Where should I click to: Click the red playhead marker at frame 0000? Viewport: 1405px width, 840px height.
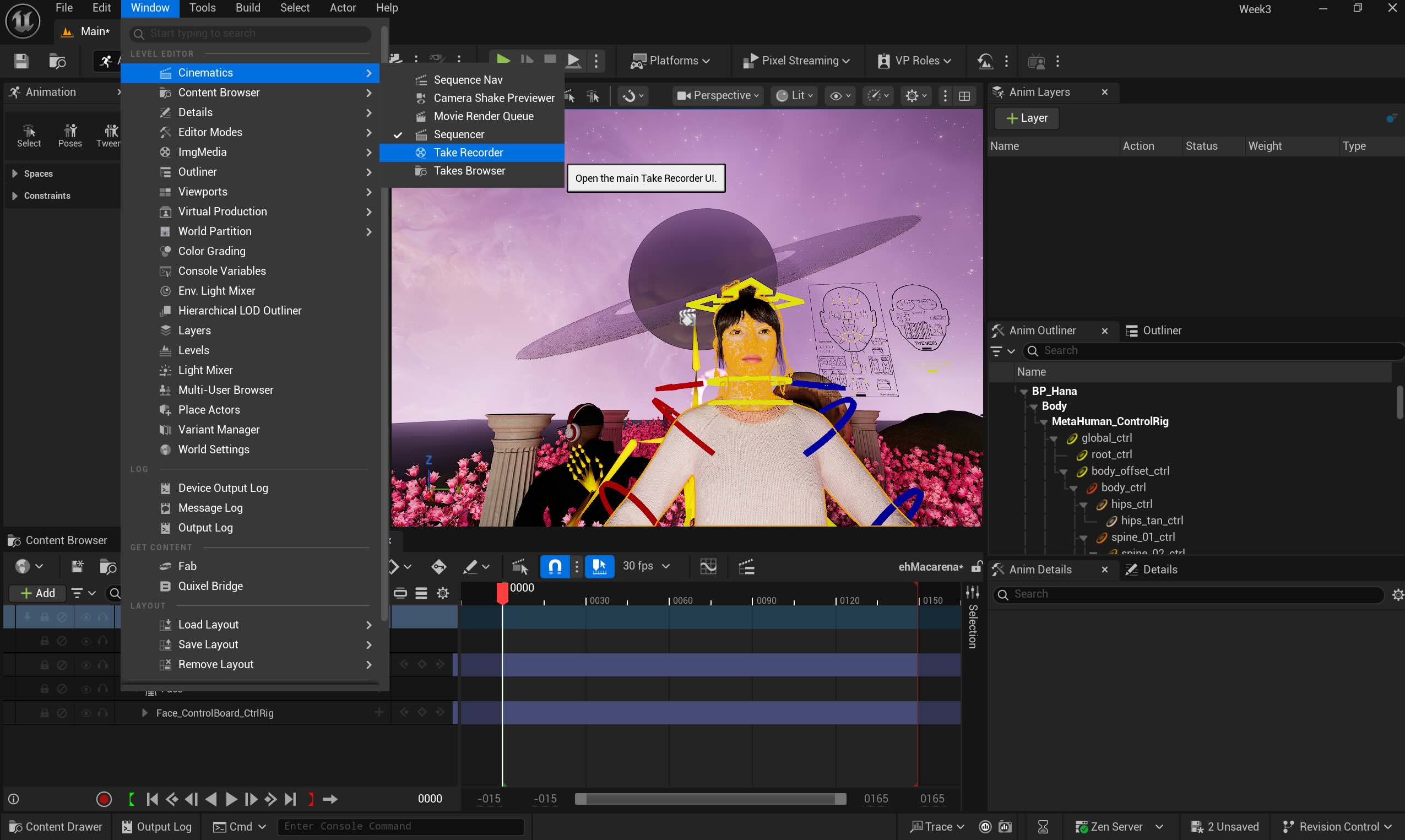pos(502,592)
